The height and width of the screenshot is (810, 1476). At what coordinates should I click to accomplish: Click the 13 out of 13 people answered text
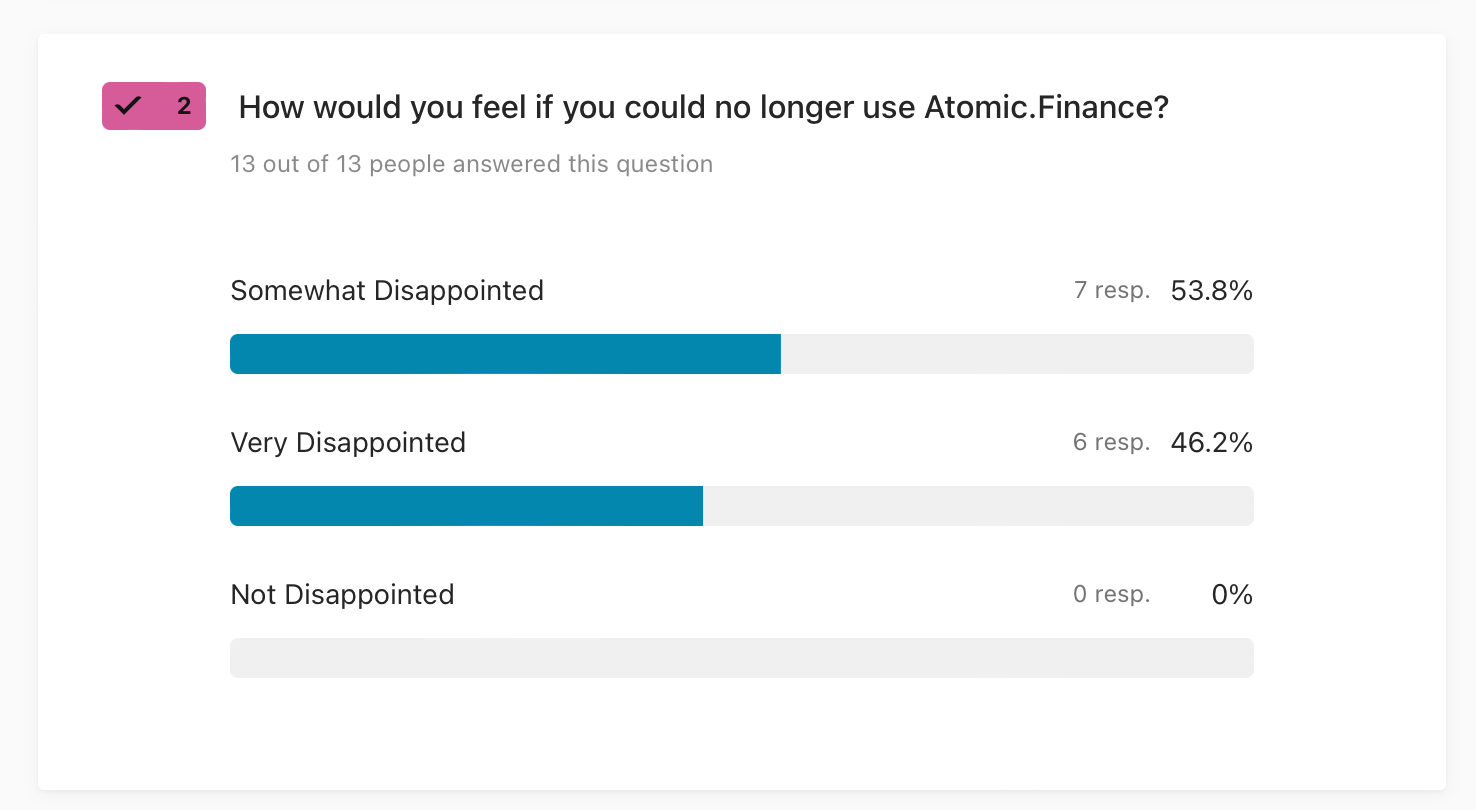(x=471, y=164)
